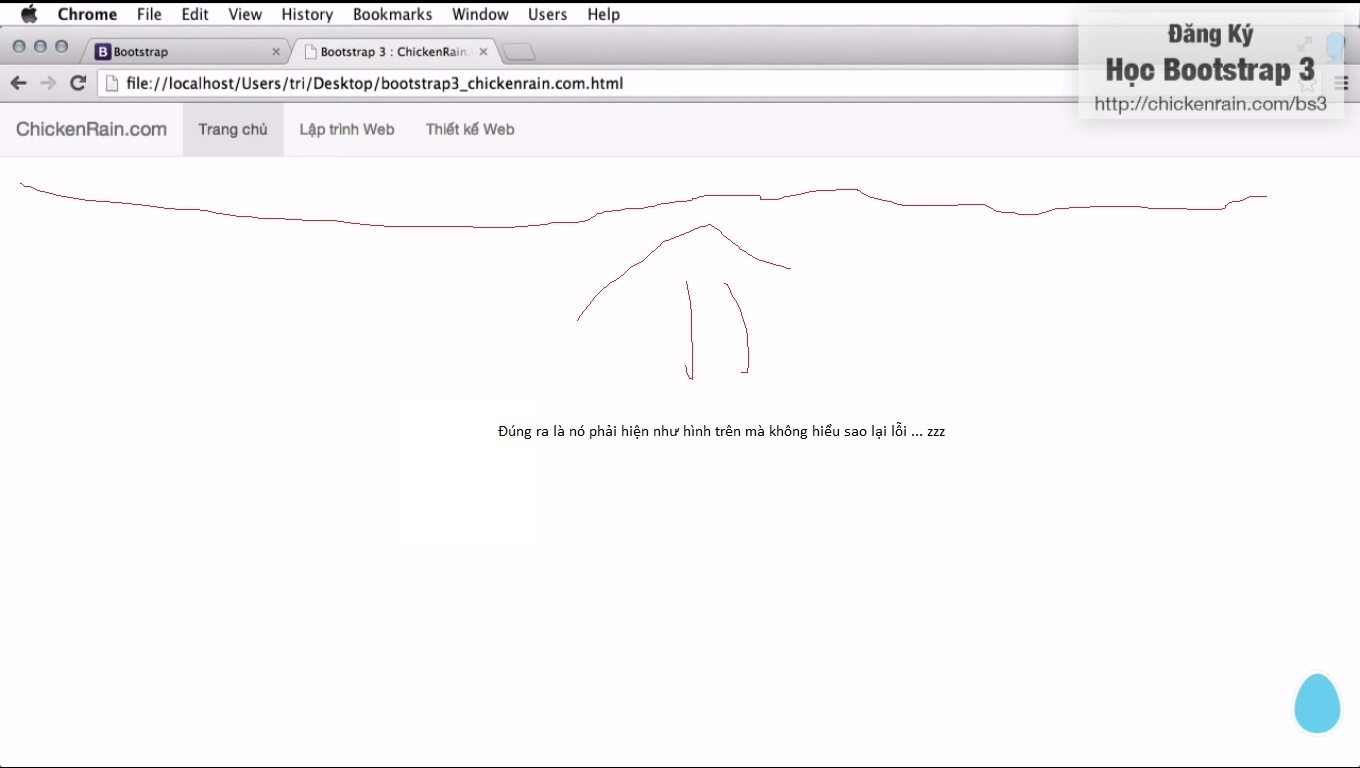This screenshot has width=1360, height=768.
Task: Open the View menu
Action: coord(245,14)
